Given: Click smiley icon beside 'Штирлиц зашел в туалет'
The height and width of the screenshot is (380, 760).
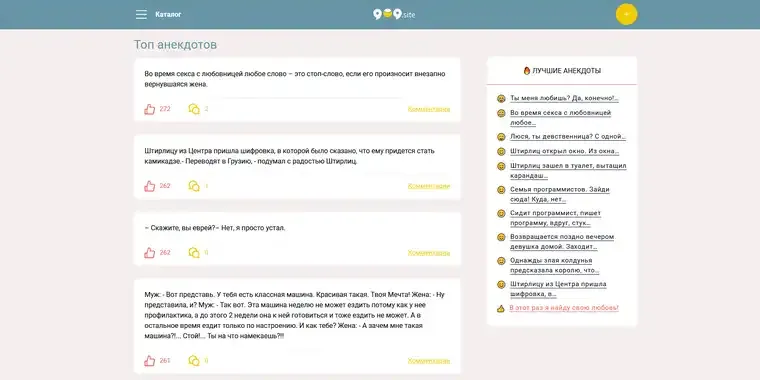Looking at the screenshot, I should click(501, 166).
